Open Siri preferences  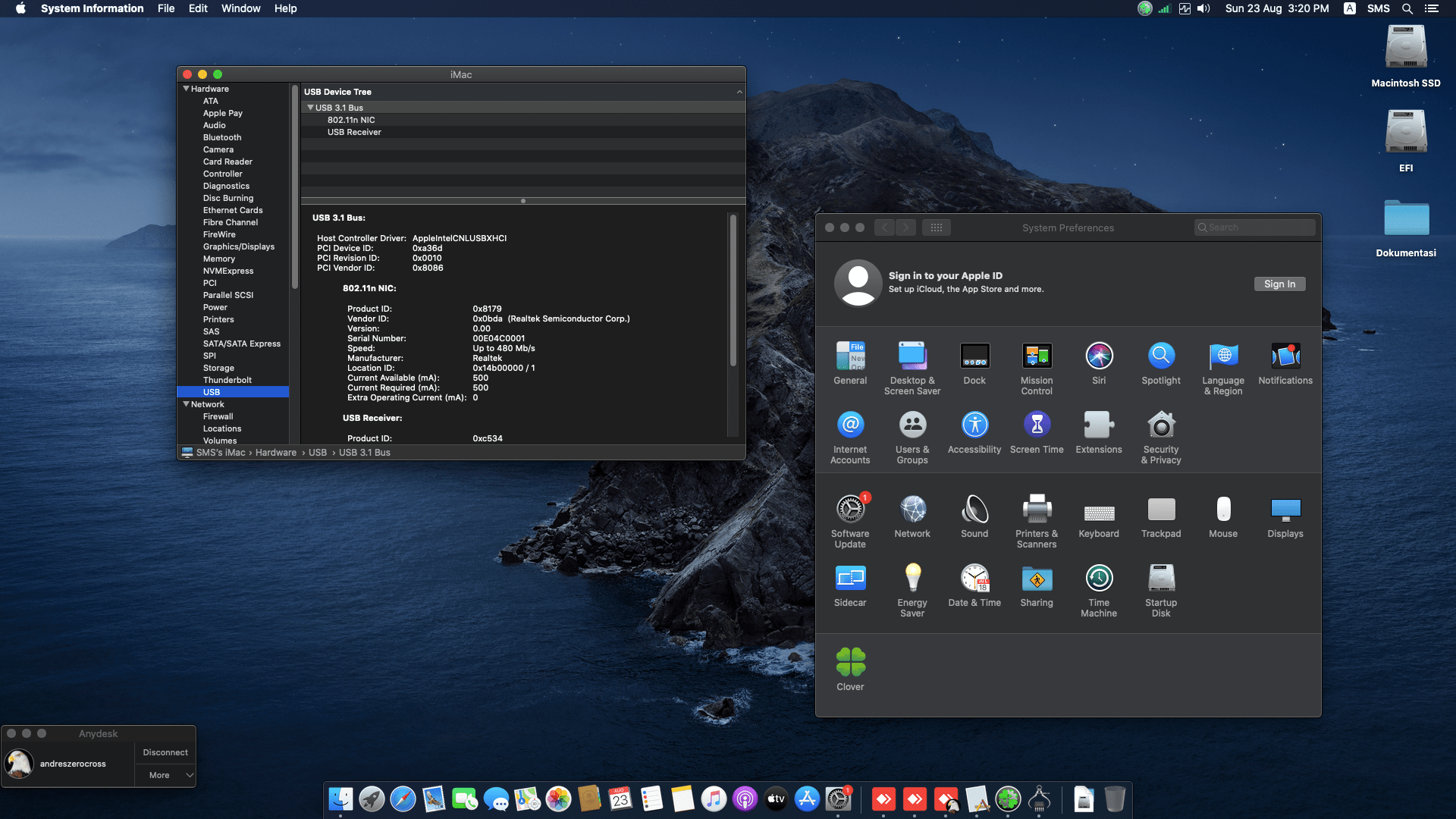tap(1099, 356)
